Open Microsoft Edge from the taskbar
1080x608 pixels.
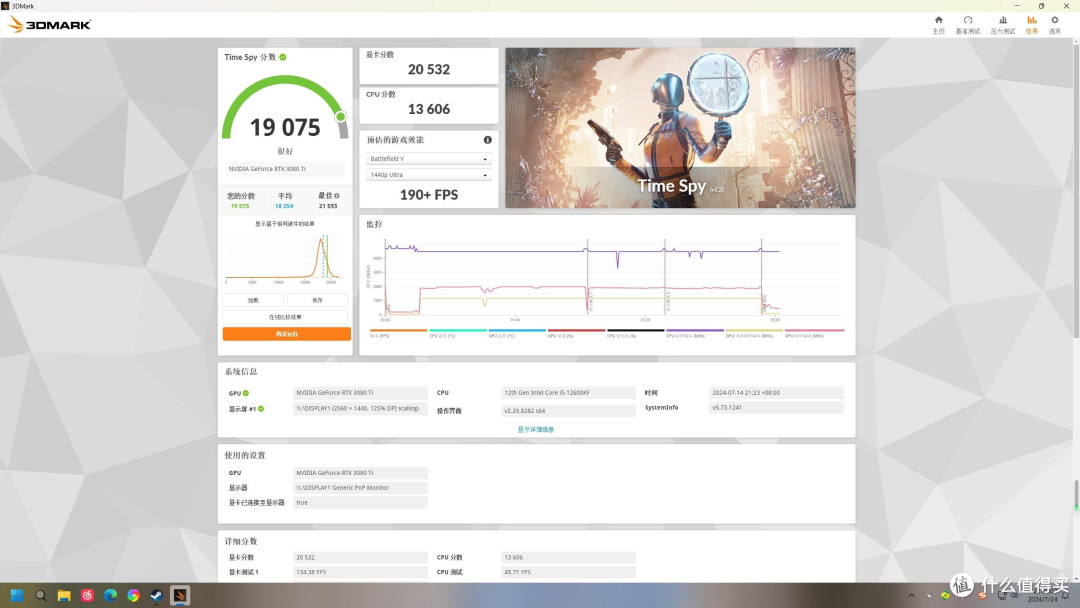pyautogui.click(x=110, y=596)
